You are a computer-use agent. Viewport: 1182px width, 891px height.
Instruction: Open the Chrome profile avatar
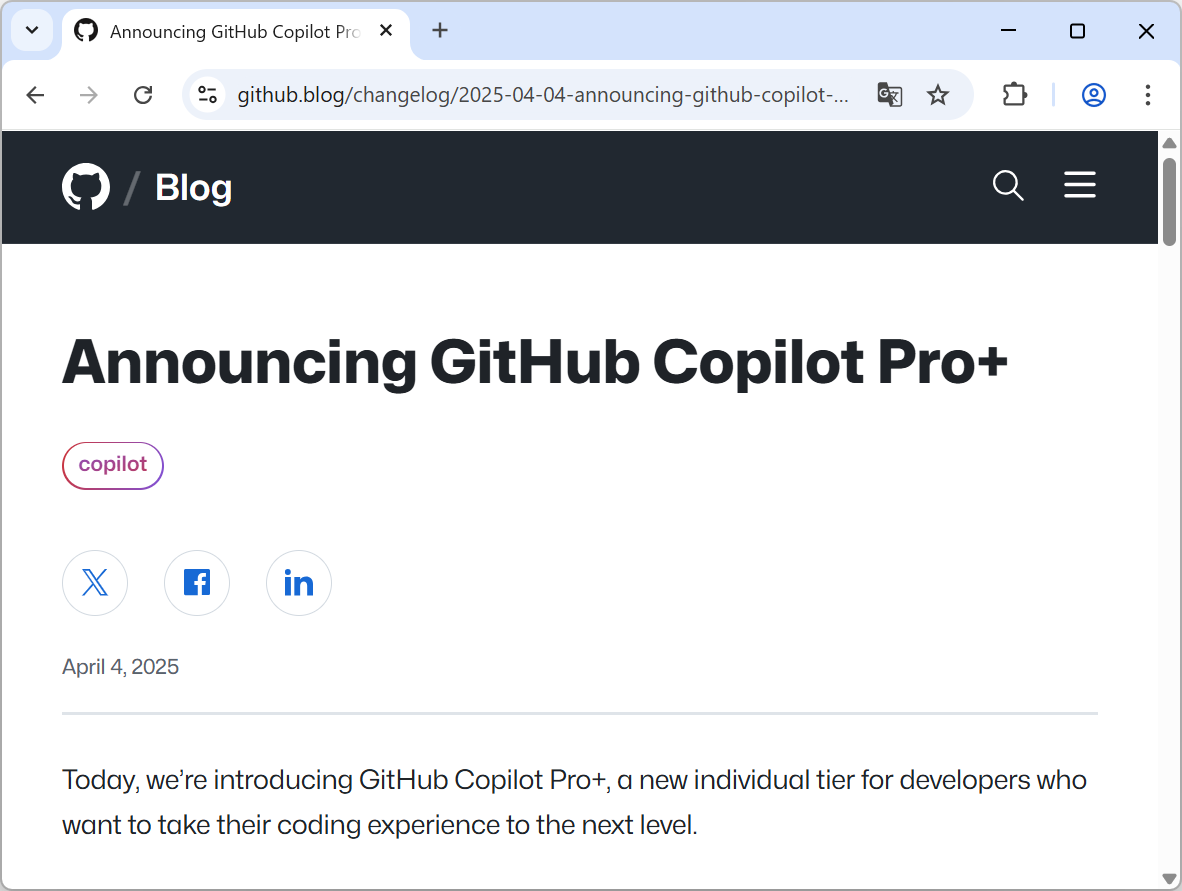pyautogui.click(x=1094, y=95)
